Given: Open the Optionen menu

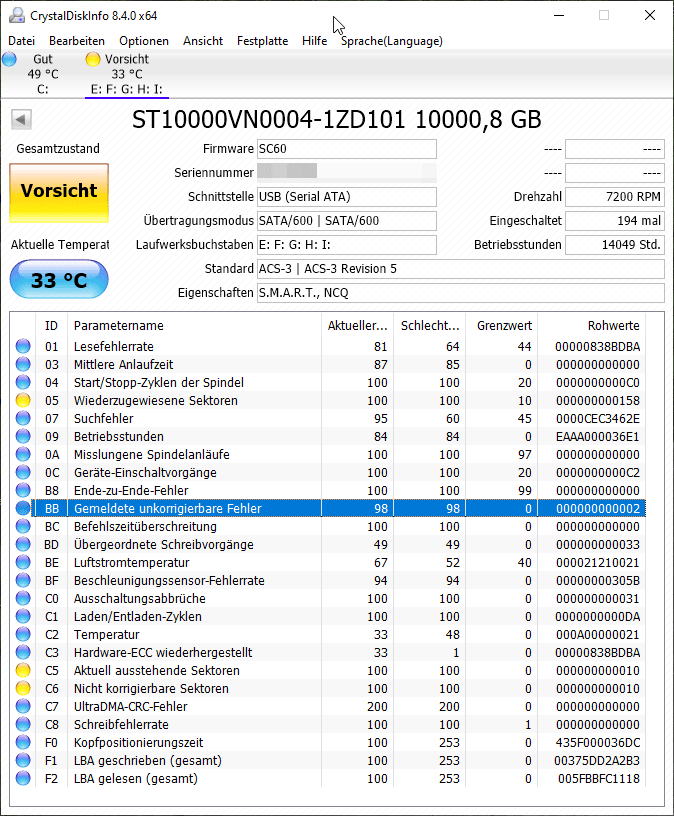Looking at the screenshot, I should 144,41.
